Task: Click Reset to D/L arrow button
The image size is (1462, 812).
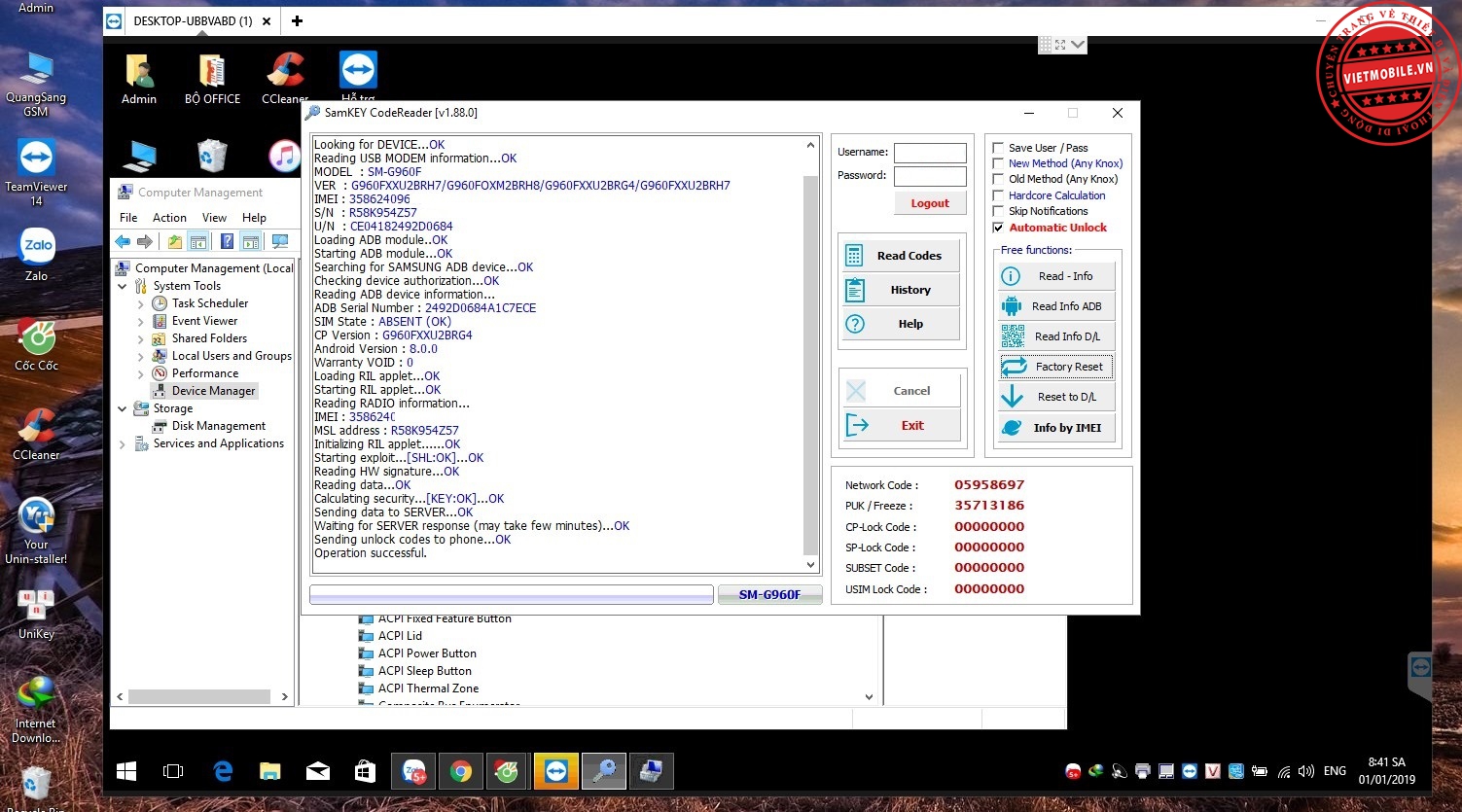Action: pyautogui.click(x=1055, y=397)
